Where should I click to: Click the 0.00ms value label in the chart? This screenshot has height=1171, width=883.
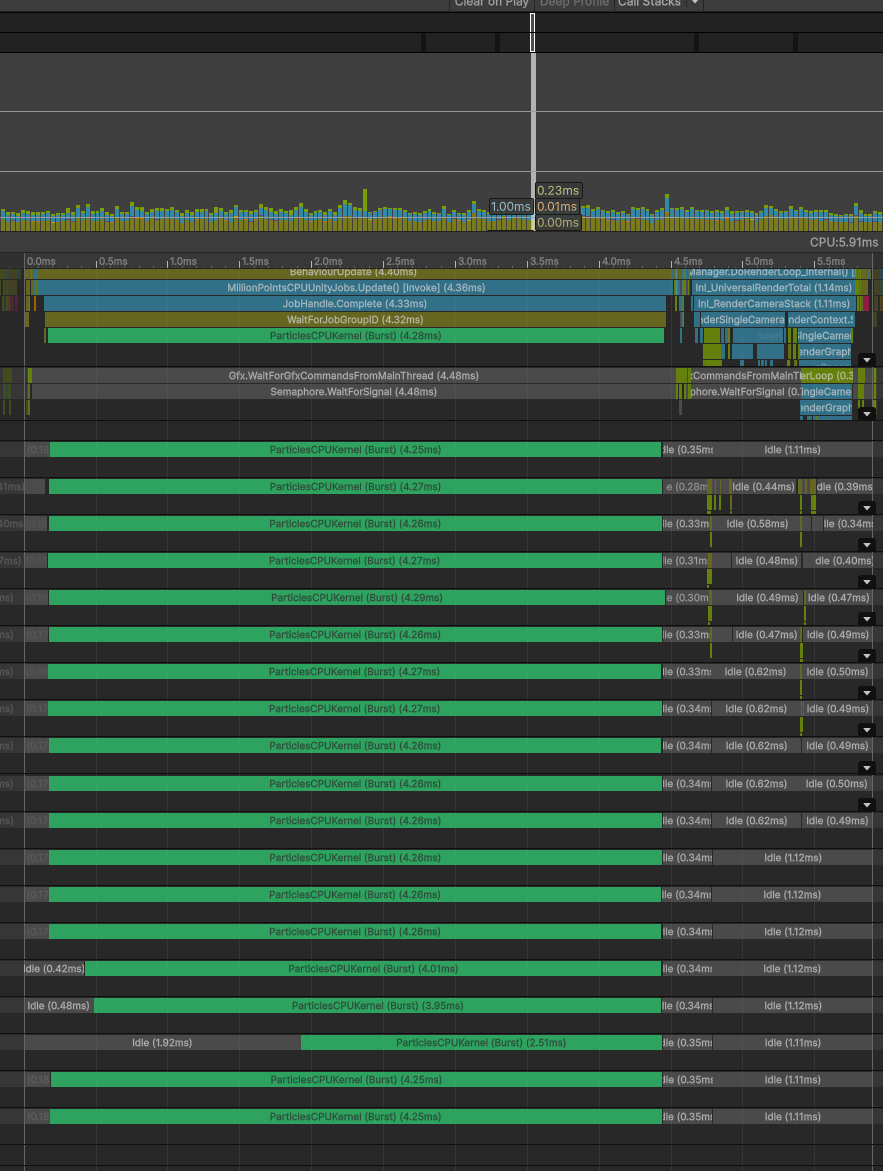[558, 223]
